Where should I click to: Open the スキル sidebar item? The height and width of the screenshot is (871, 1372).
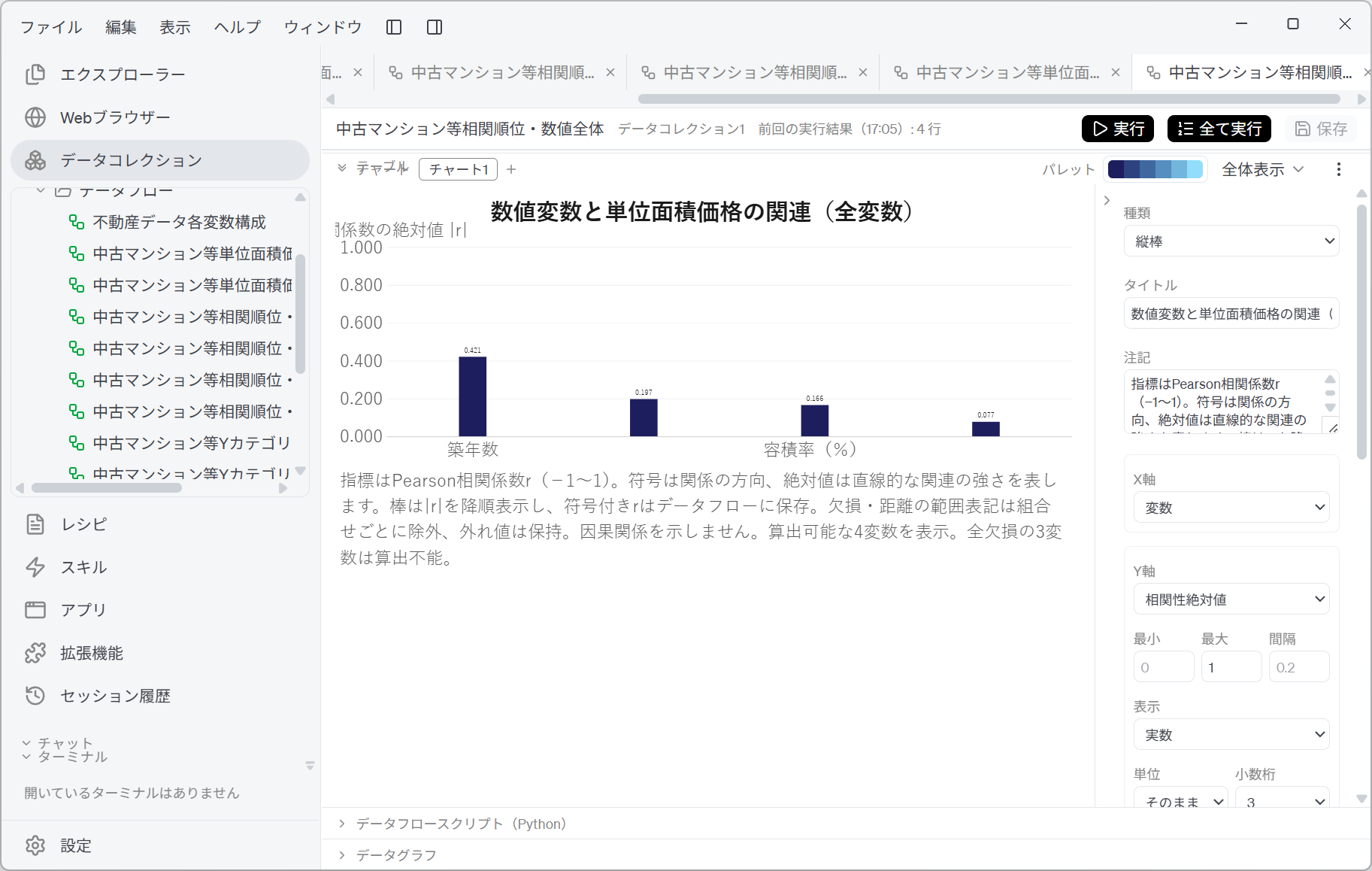coord(159,567)
